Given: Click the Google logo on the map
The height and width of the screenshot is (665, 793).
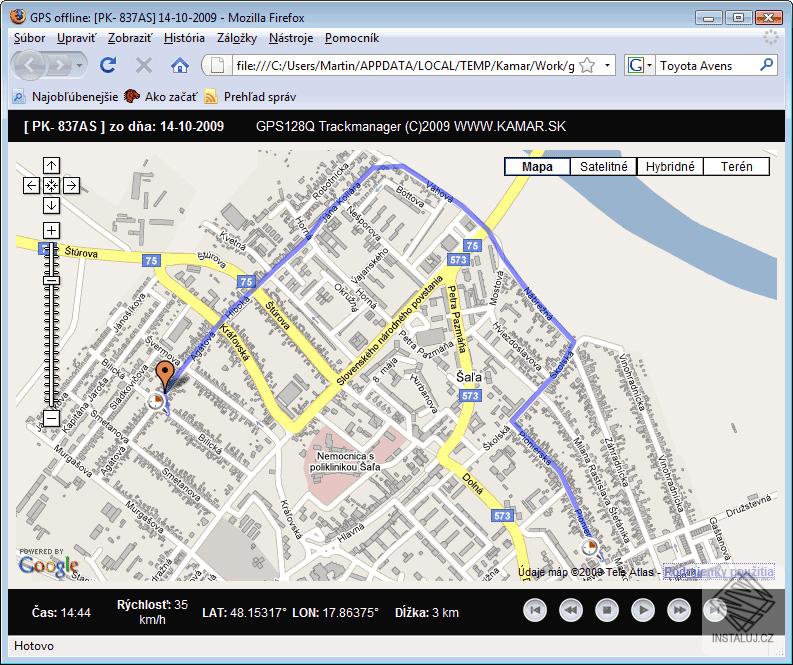Looking at the screenshot, I should 49,565.
